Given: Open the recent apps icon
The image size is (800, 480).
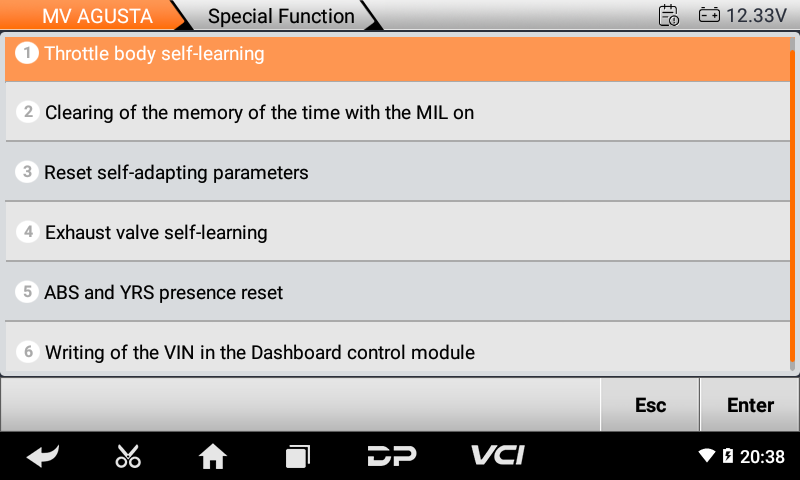Looking at the screenshot, I should point(297,457).
